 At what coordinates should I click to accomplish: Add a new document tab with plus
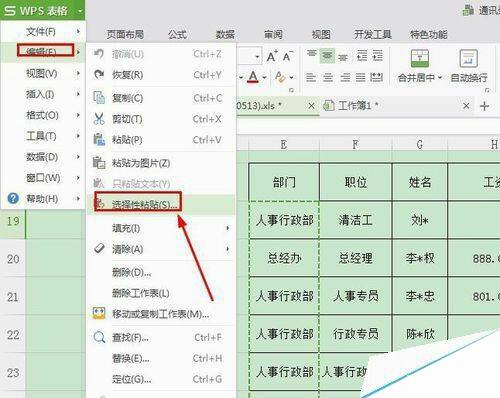tap(484, 106)
